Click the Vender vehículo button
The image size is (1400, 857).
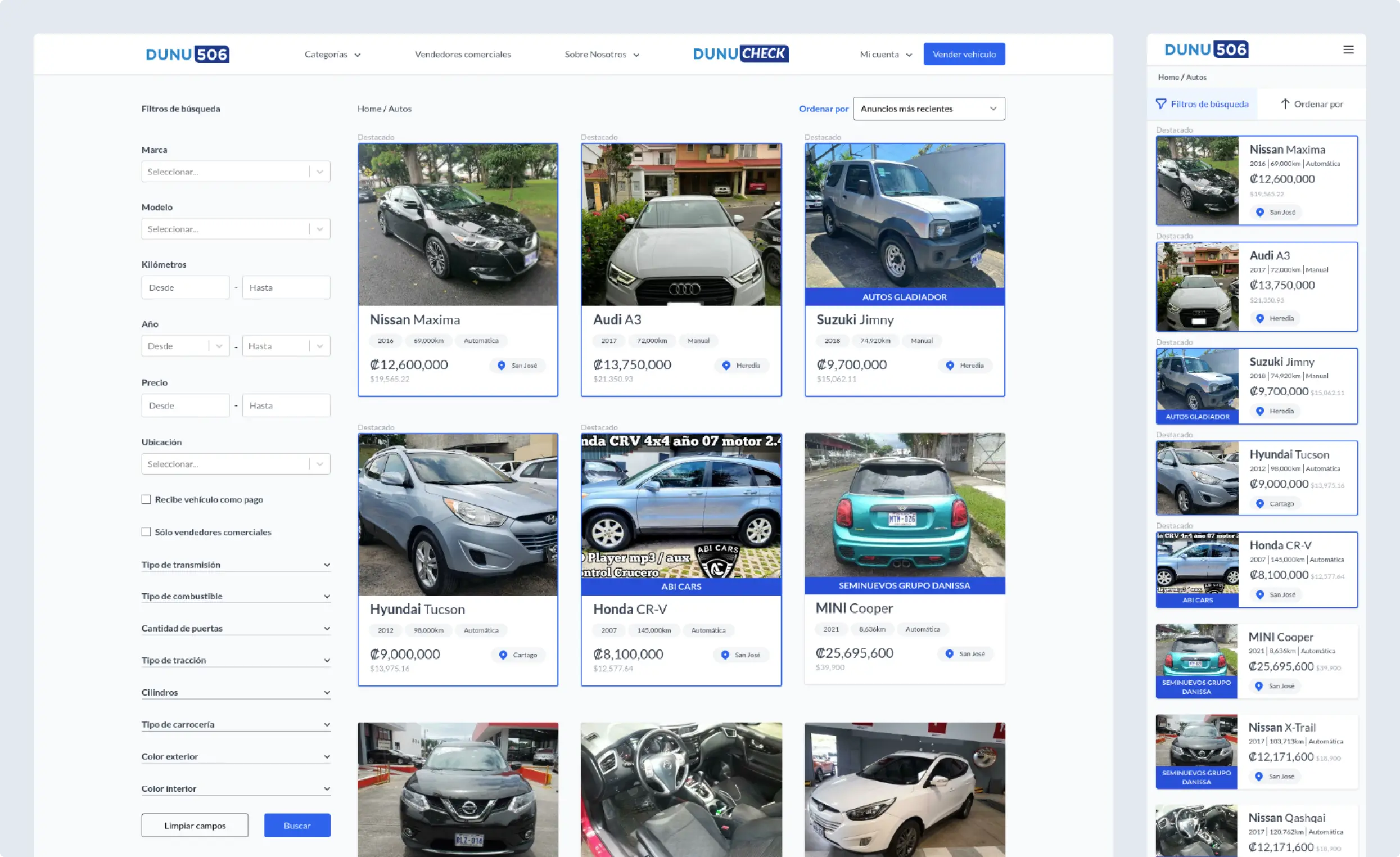[964, 53]
